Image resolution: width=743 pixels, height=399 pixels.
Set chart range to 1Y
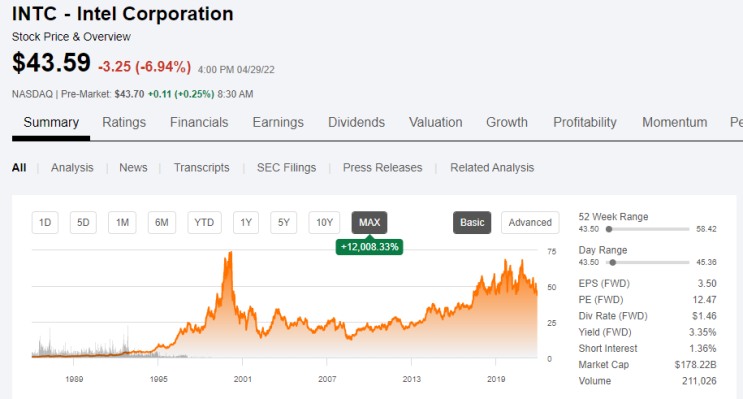(x=246, y=223)
